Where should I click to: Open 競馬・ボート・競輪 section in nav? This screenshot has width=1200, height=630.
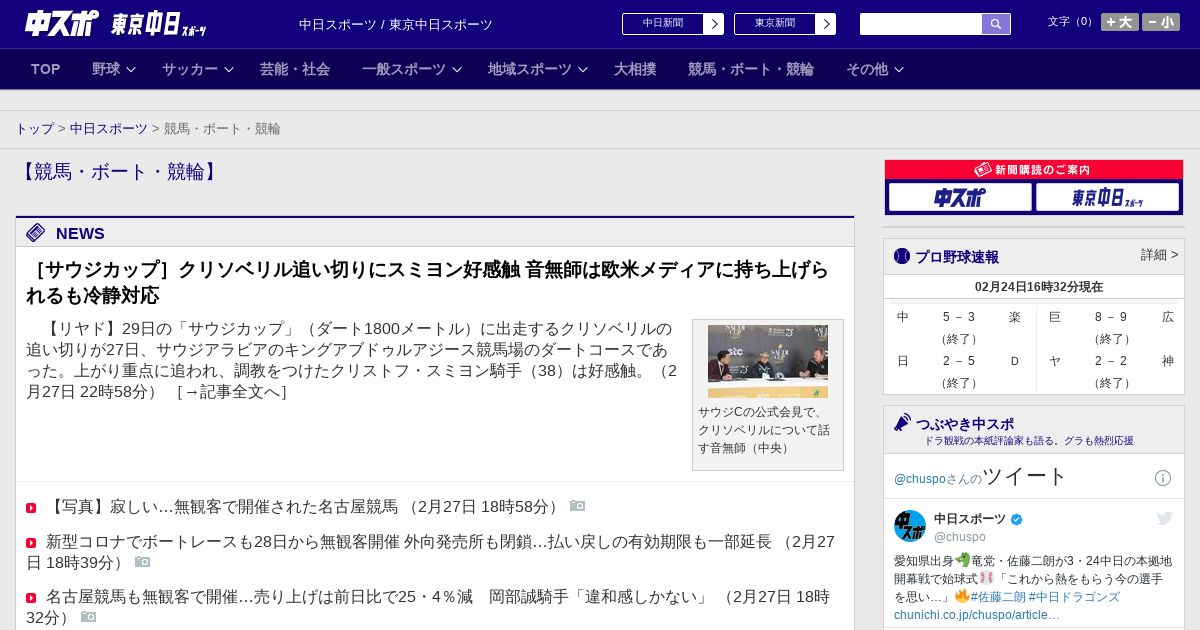pyautogui.click(x=751, y=69)
